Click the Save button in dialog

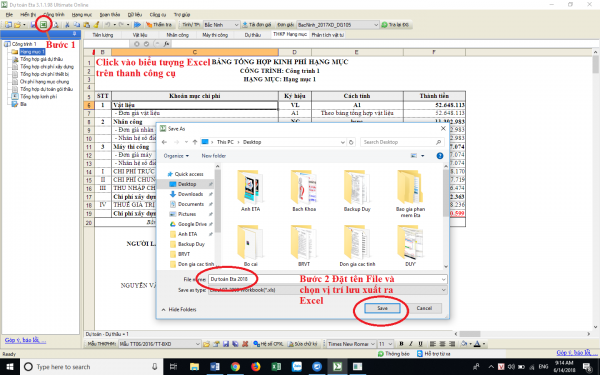pos(382,308)
